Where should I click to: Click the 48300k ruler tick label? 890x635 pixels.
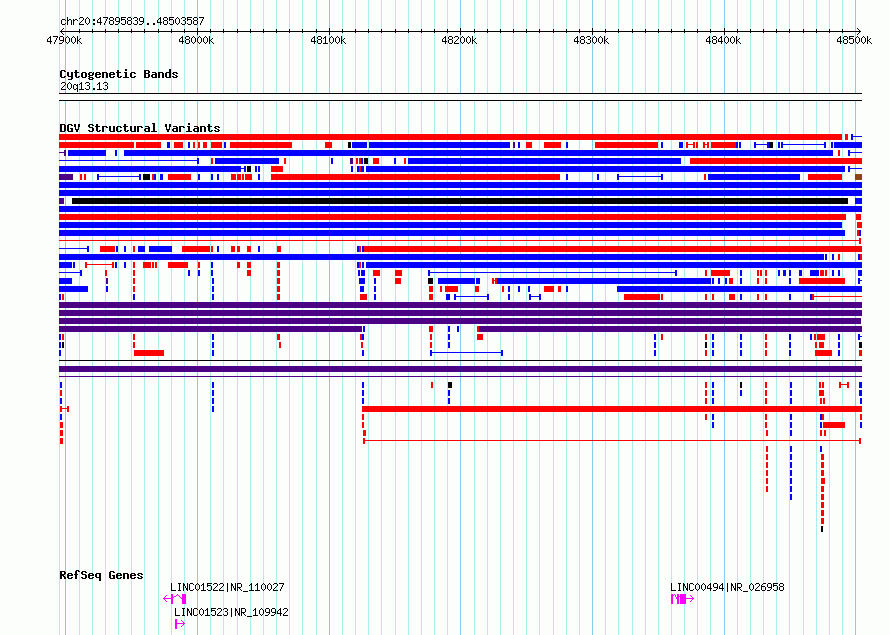pyautogui.click(x=591, y=40)
